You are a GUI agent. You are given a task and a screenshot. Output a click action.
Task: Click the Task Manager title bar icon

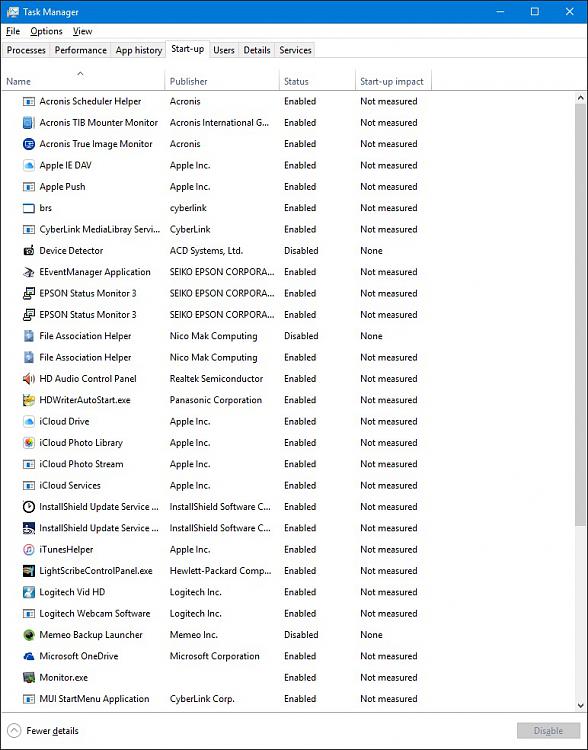point(12,12)
